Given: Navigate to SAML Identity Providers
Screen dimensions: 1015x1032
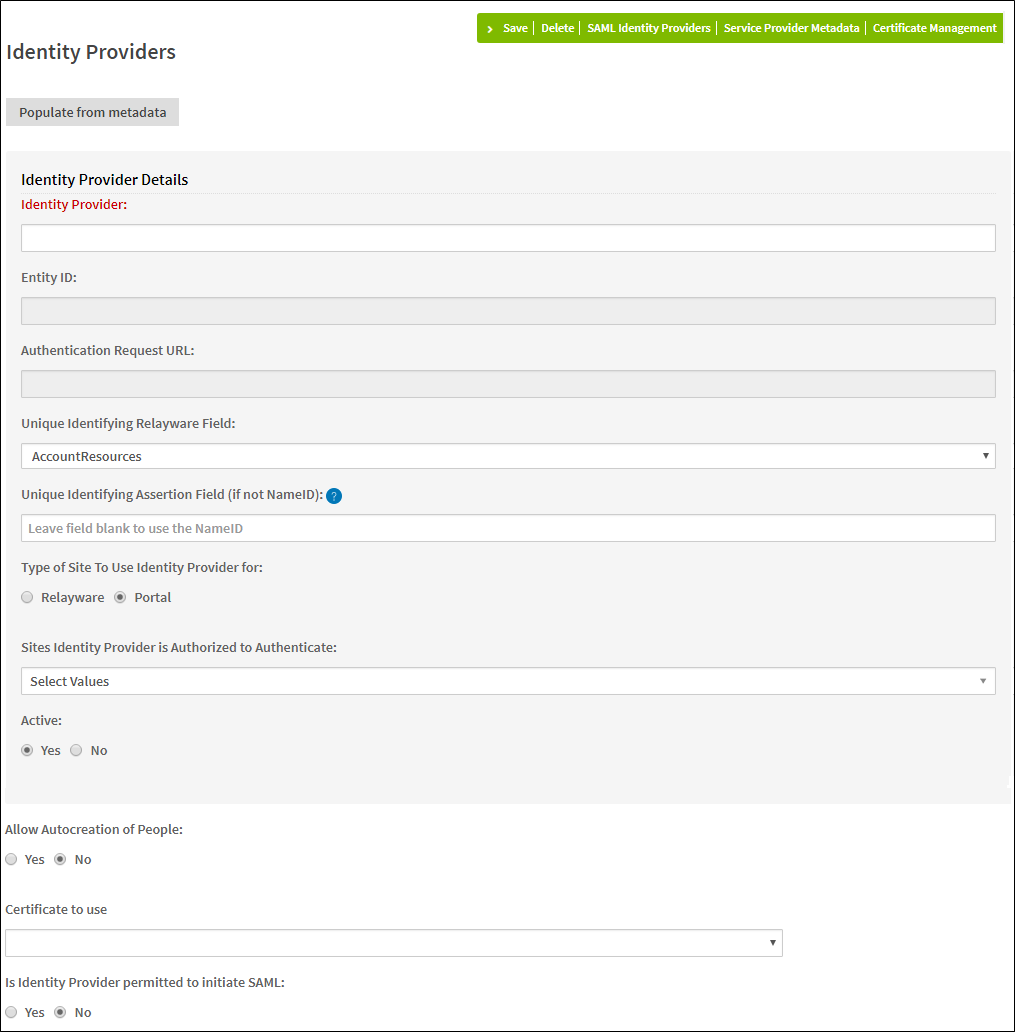Looking at the screenshot, I should coord(648,28).
